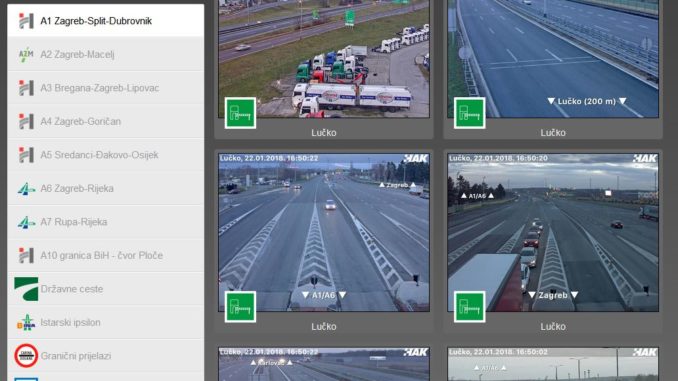Click toll icon on Lučko (200 m) camera
Image resolution: width=678 pixels, height=381 pixels.
(470, 113)
